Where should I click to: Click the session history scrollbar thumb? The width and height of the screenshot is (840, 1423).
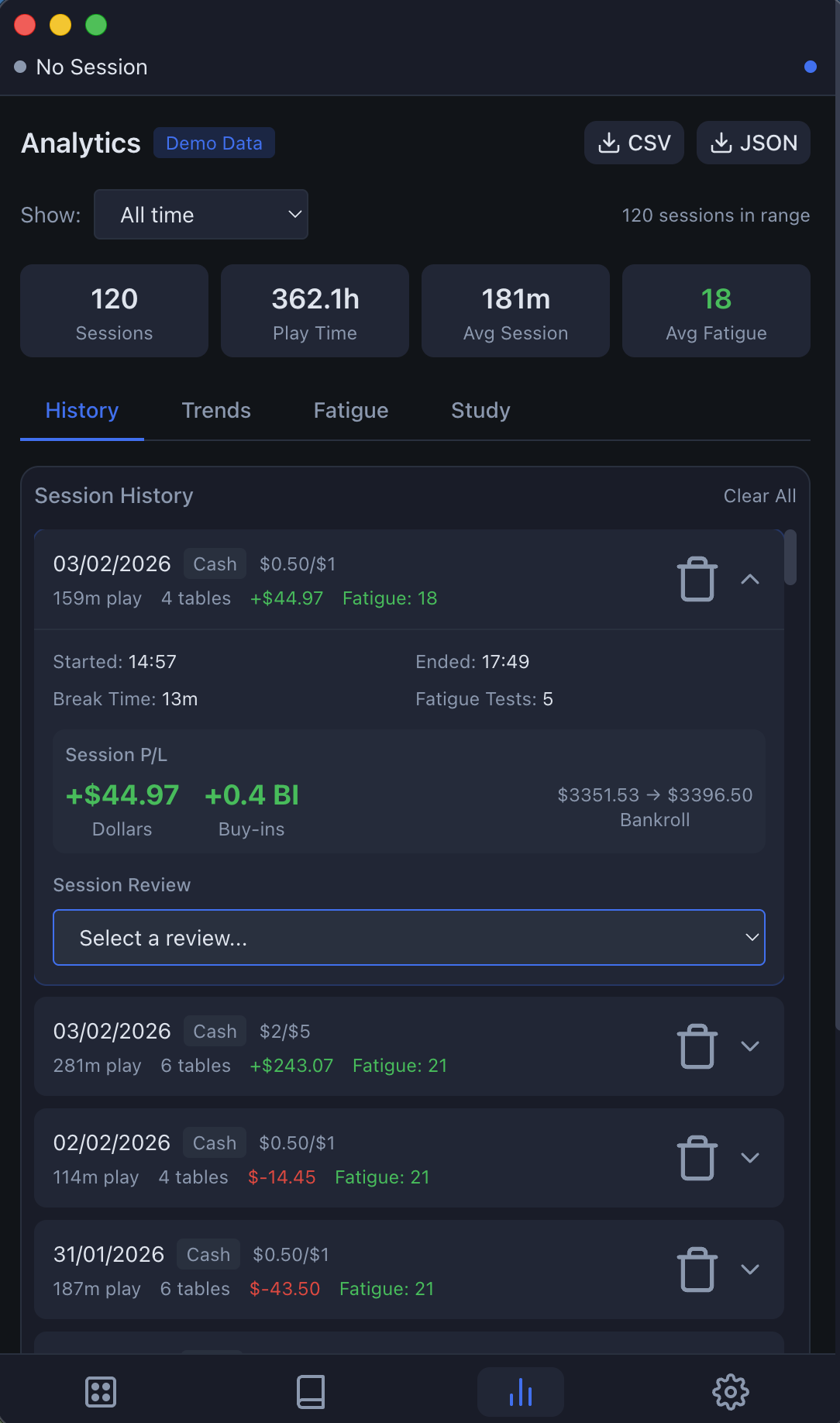click(x=790, y=557)
